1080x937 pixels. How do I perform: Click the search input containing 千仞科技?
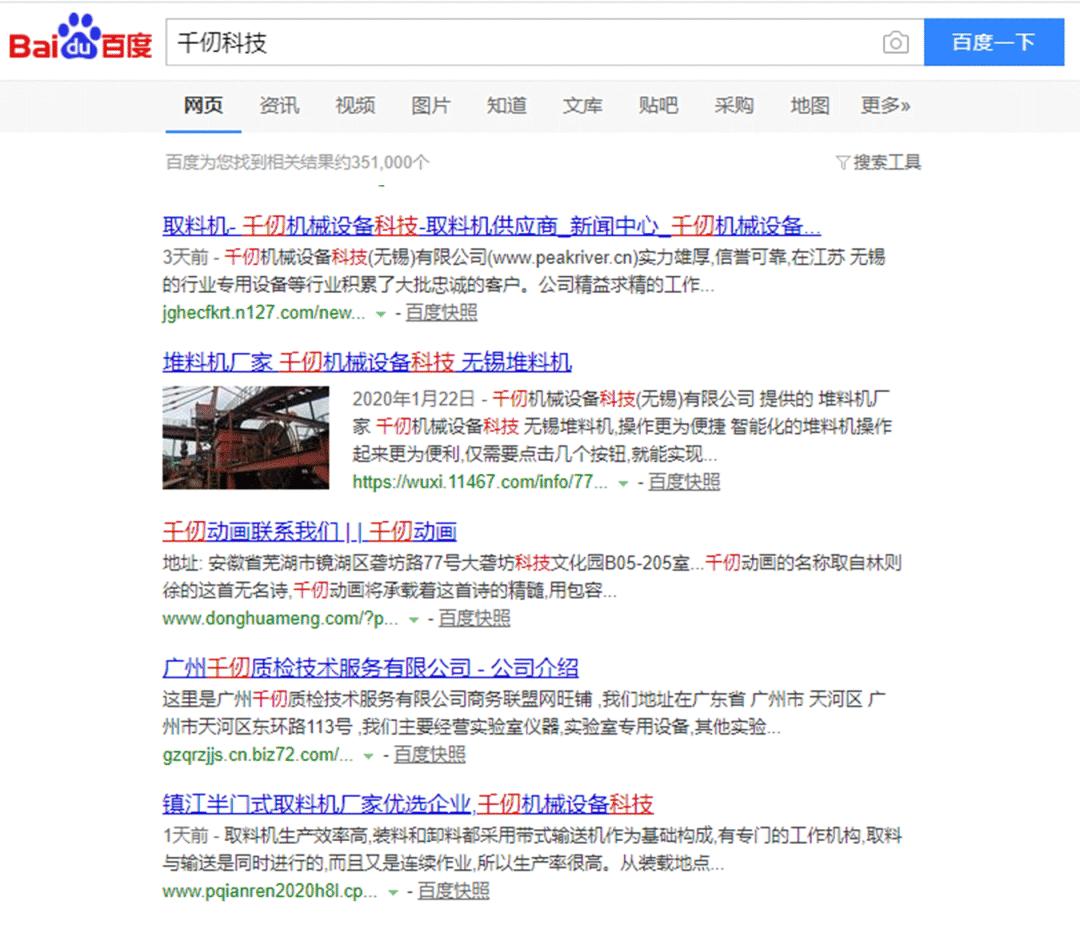450,42
